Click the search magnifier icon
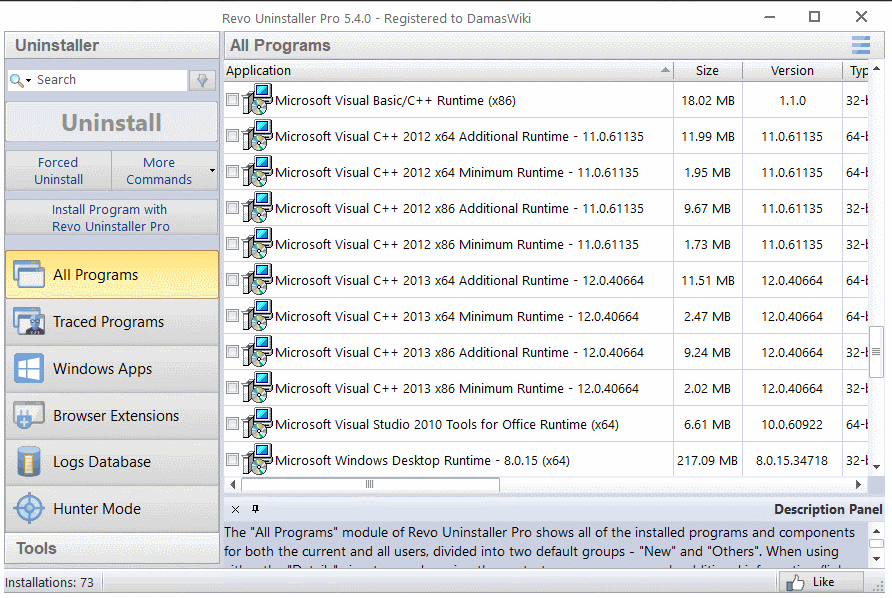This screenshot has height=598, width=892. 16,80
